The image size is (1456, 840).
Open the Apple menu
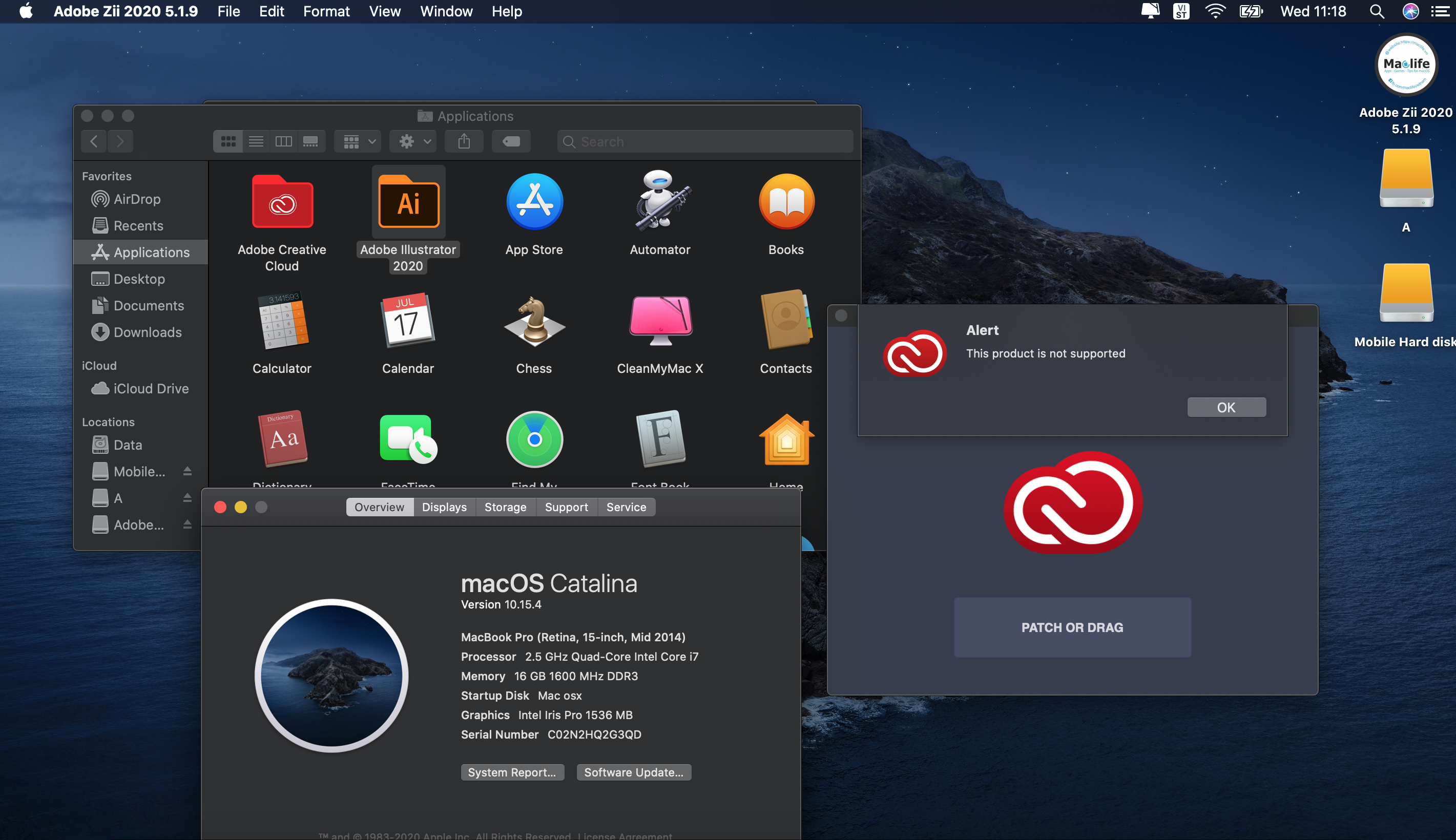26,12
